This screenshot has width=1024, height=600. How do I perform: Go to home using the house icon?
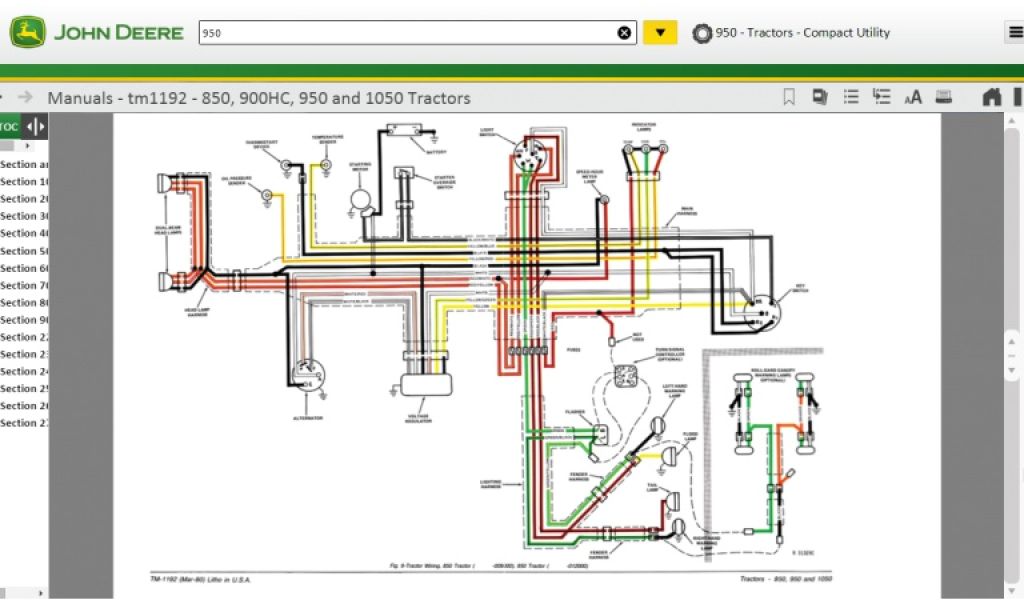tap(991, 97)
